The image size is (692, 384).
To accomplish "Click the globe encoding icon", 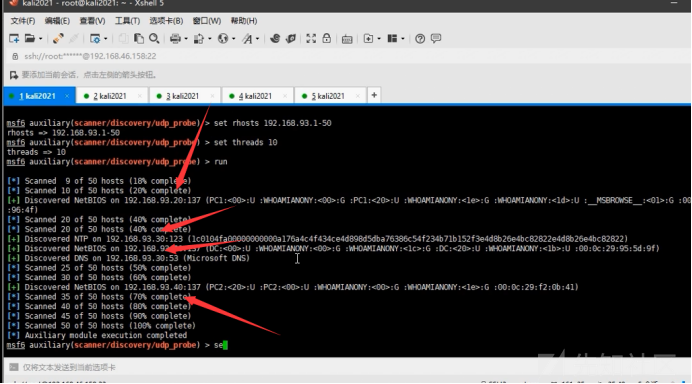I will click(223, 39).
